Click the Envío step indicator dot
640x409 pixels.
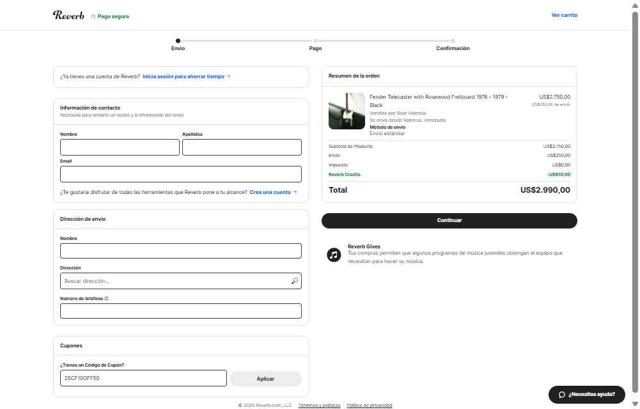pyautogui.click(x=178, y=41)
